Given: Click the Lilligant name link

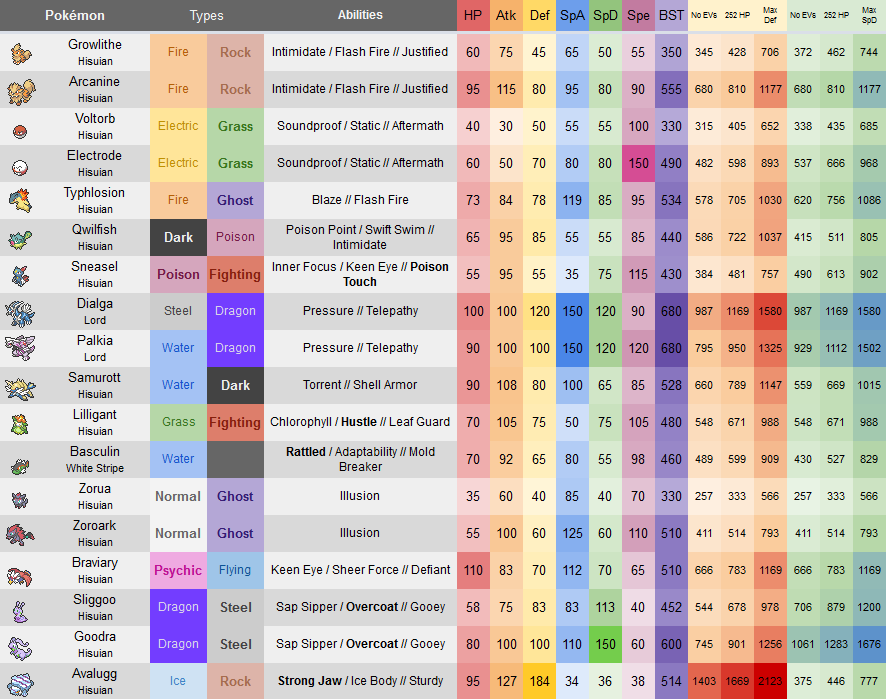Looking at the screenshot, I should 95,415.
